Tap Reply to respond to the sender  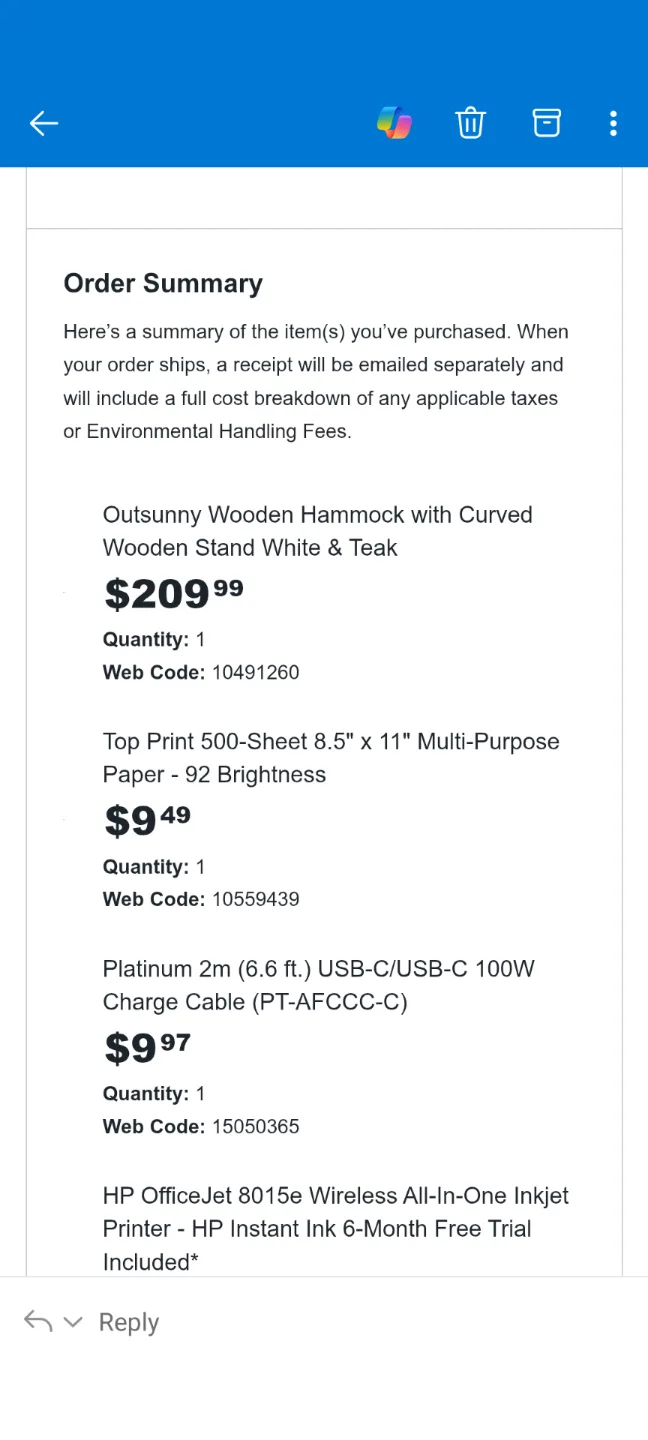[128, 1321]
